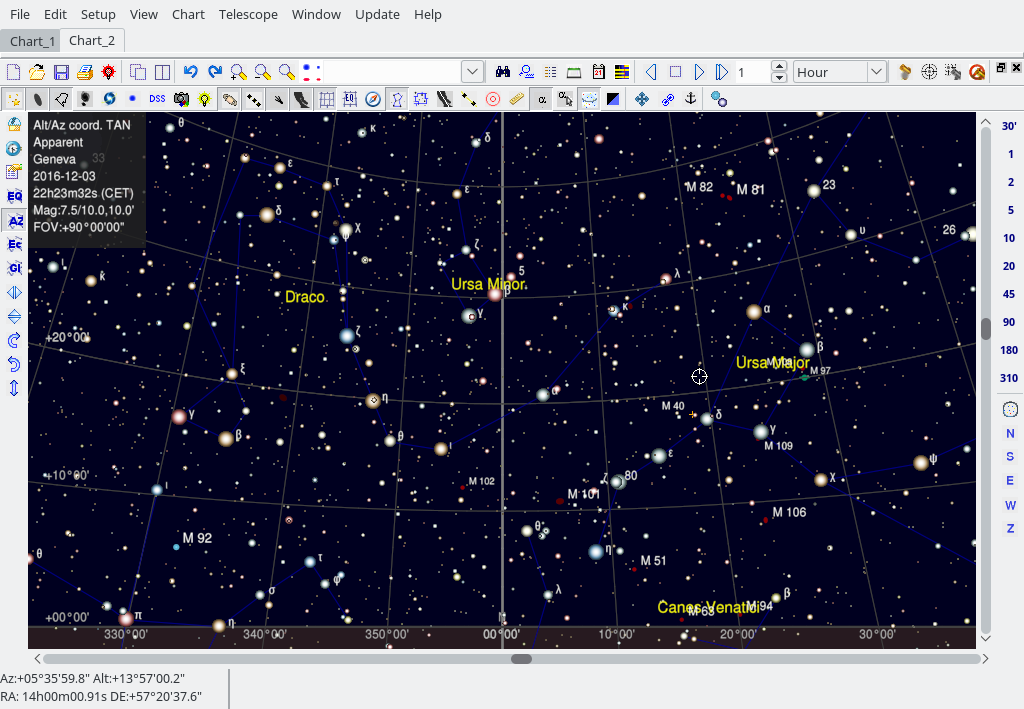This screenshot has height=709, width=1024.
Task: Toggle the EQ equatorial grid overlay
Action: coord(349,99)
